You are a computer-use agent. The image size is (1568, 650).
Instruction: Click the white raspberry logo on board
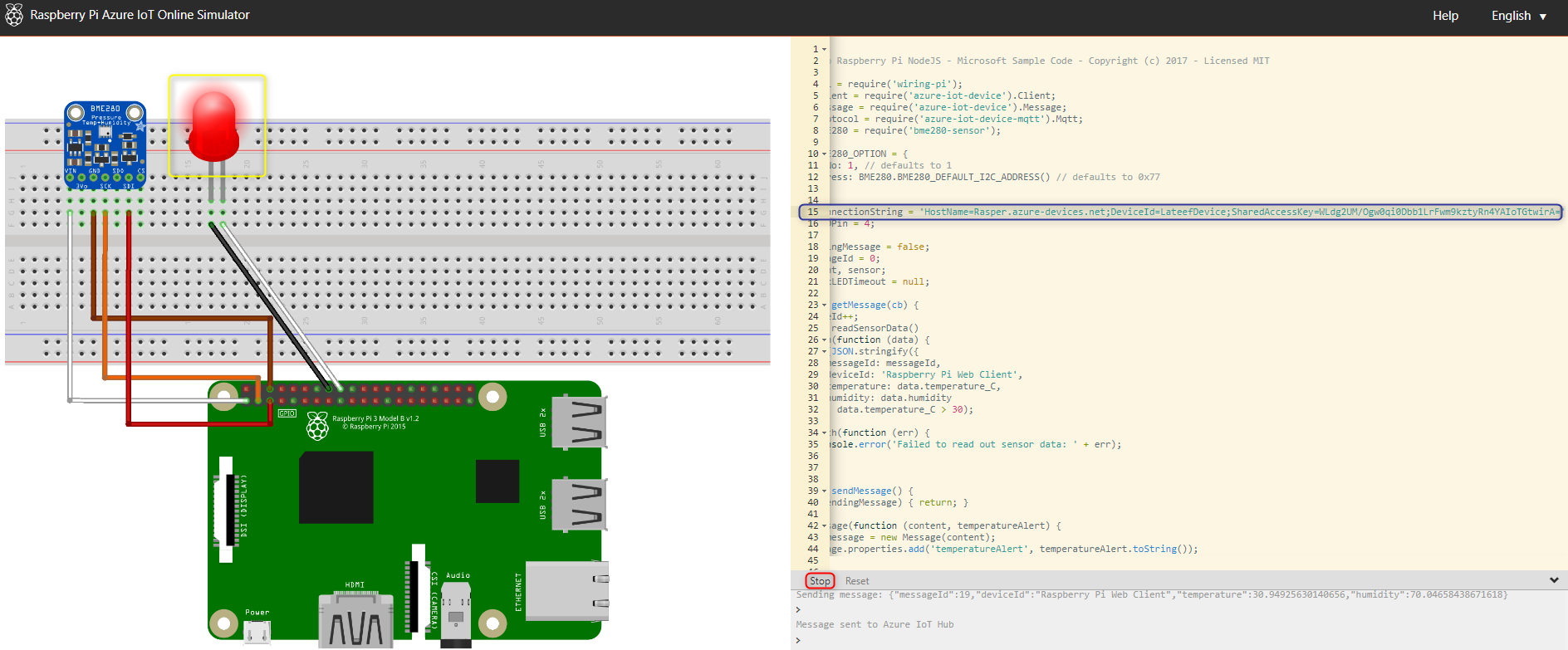click(x=317, y=426)
